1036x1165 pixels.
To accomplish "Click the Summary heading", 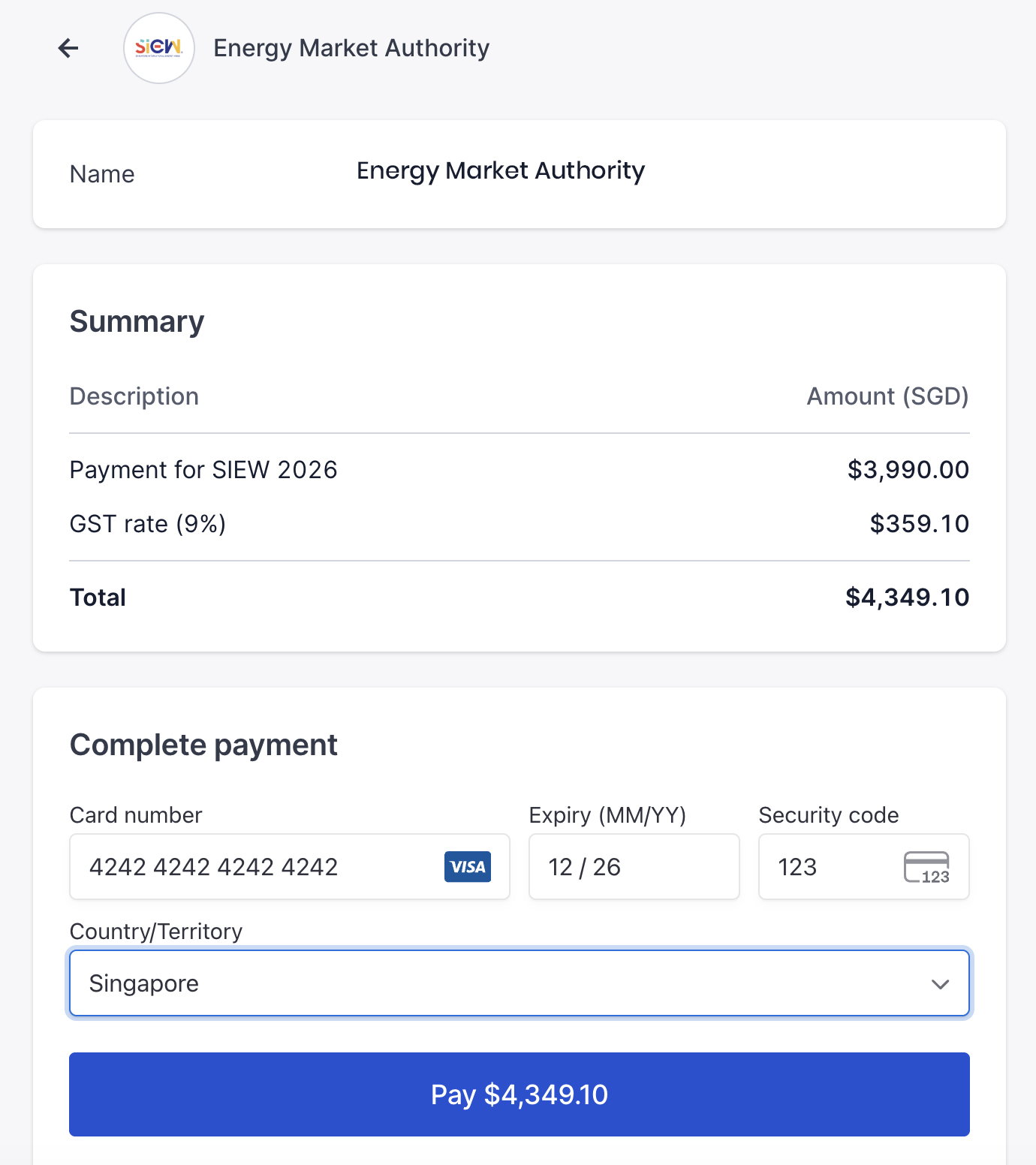I will tap(137, 321).
